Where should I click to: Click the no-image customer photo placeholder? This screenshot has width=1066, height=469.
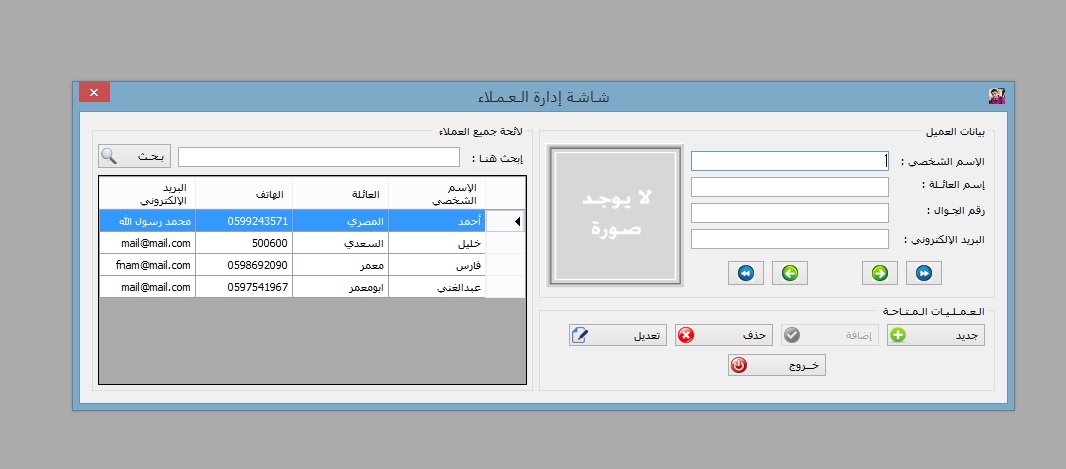click(615, 217)
